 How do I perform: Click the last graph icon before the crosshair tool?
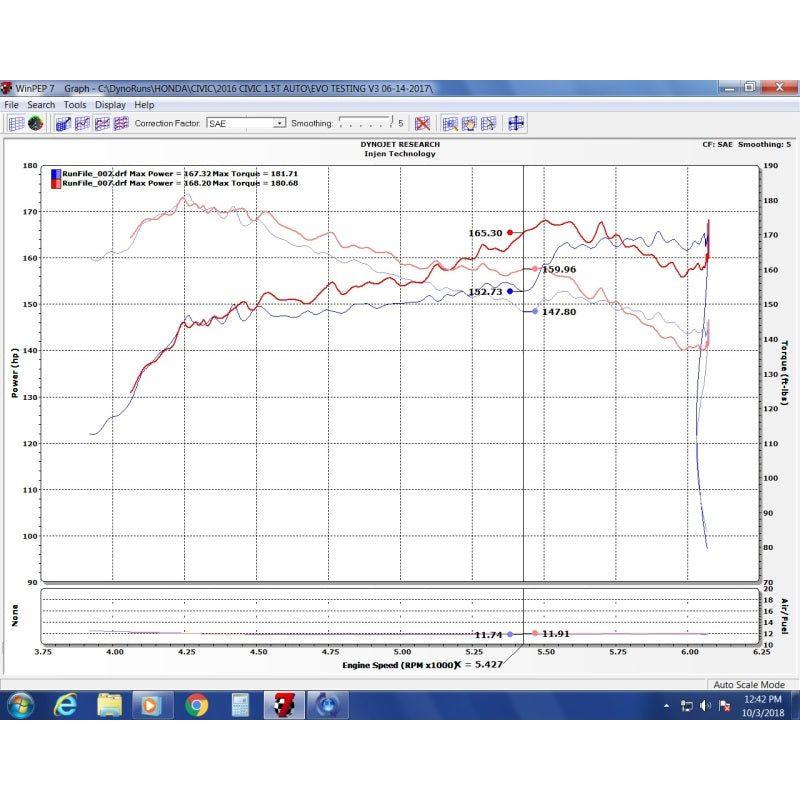click(x=490, y=123)
